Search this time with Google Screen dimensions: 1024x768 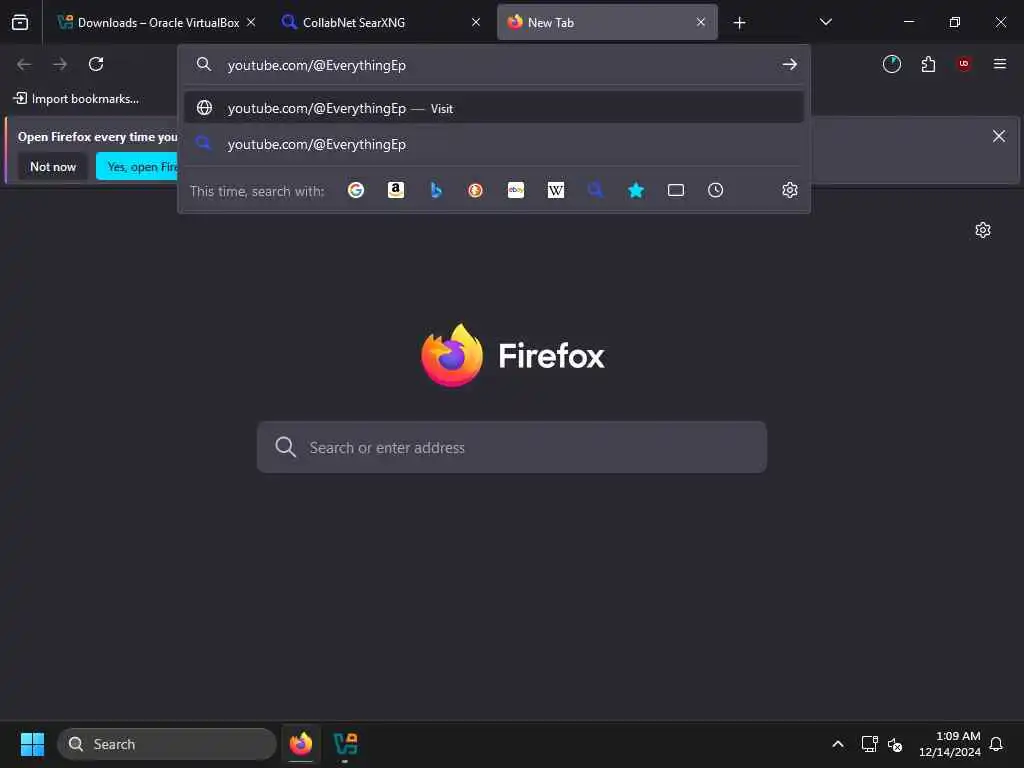[356, 190]
